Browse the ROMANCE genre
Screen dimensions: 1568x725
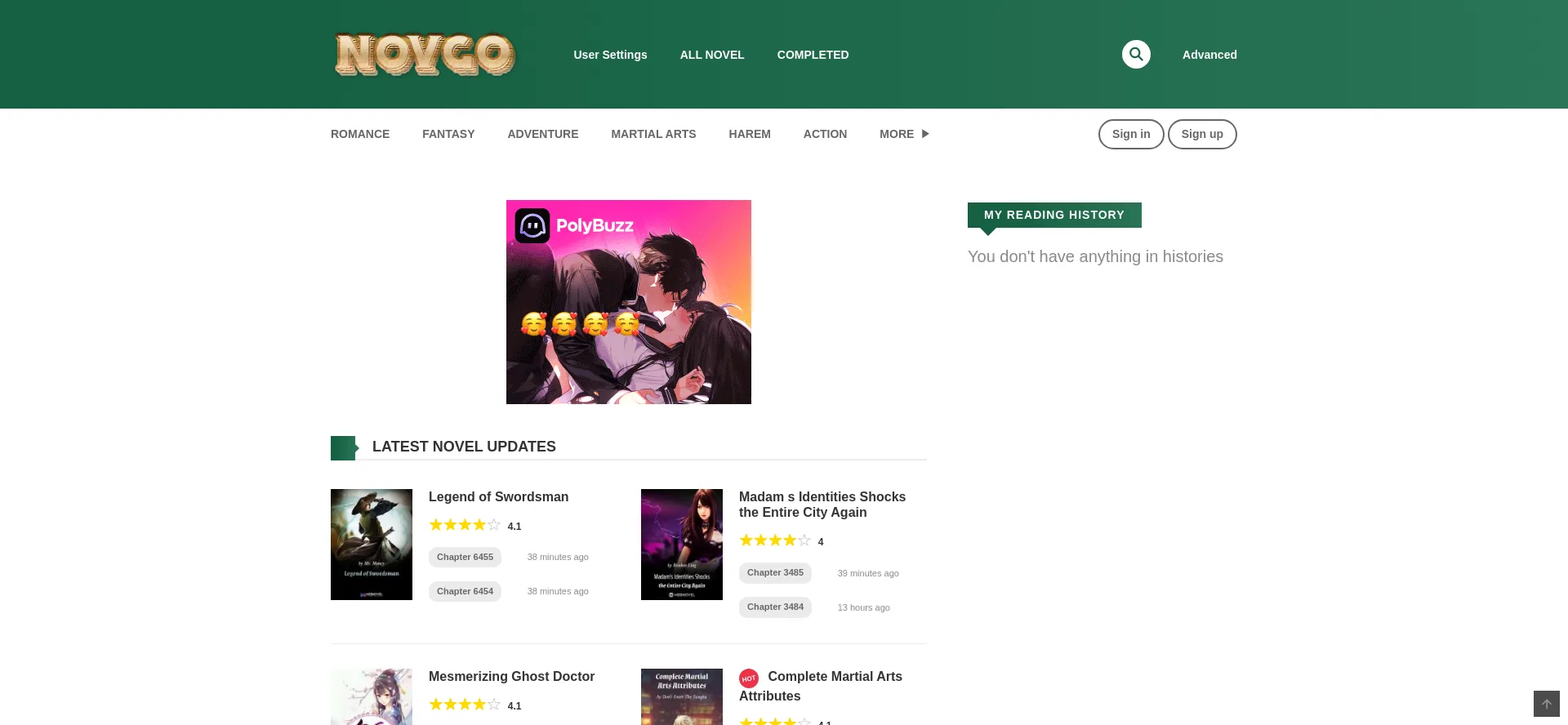(x=360, y=134)
